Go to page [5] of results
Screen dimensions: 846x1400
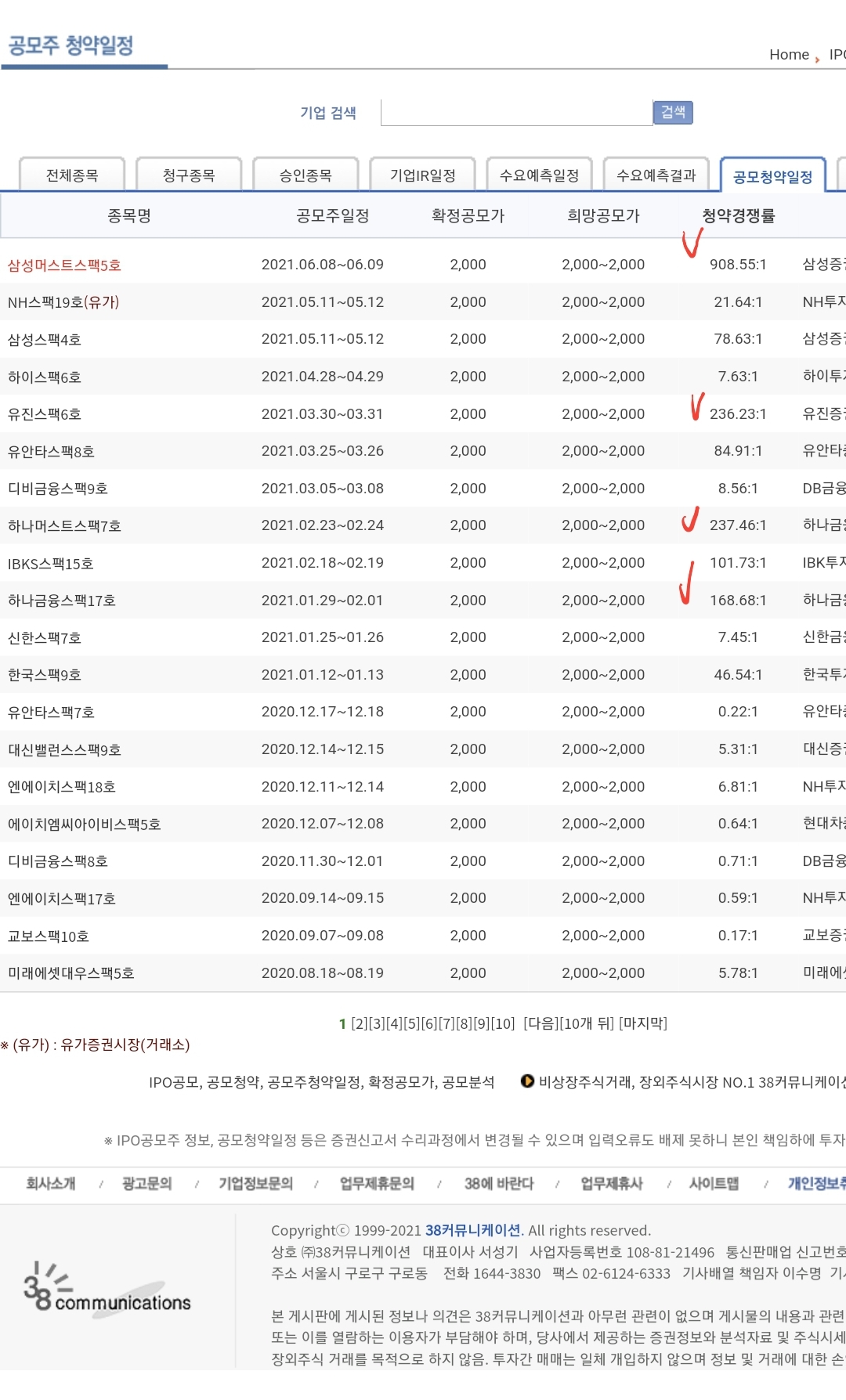[411, 1023]
